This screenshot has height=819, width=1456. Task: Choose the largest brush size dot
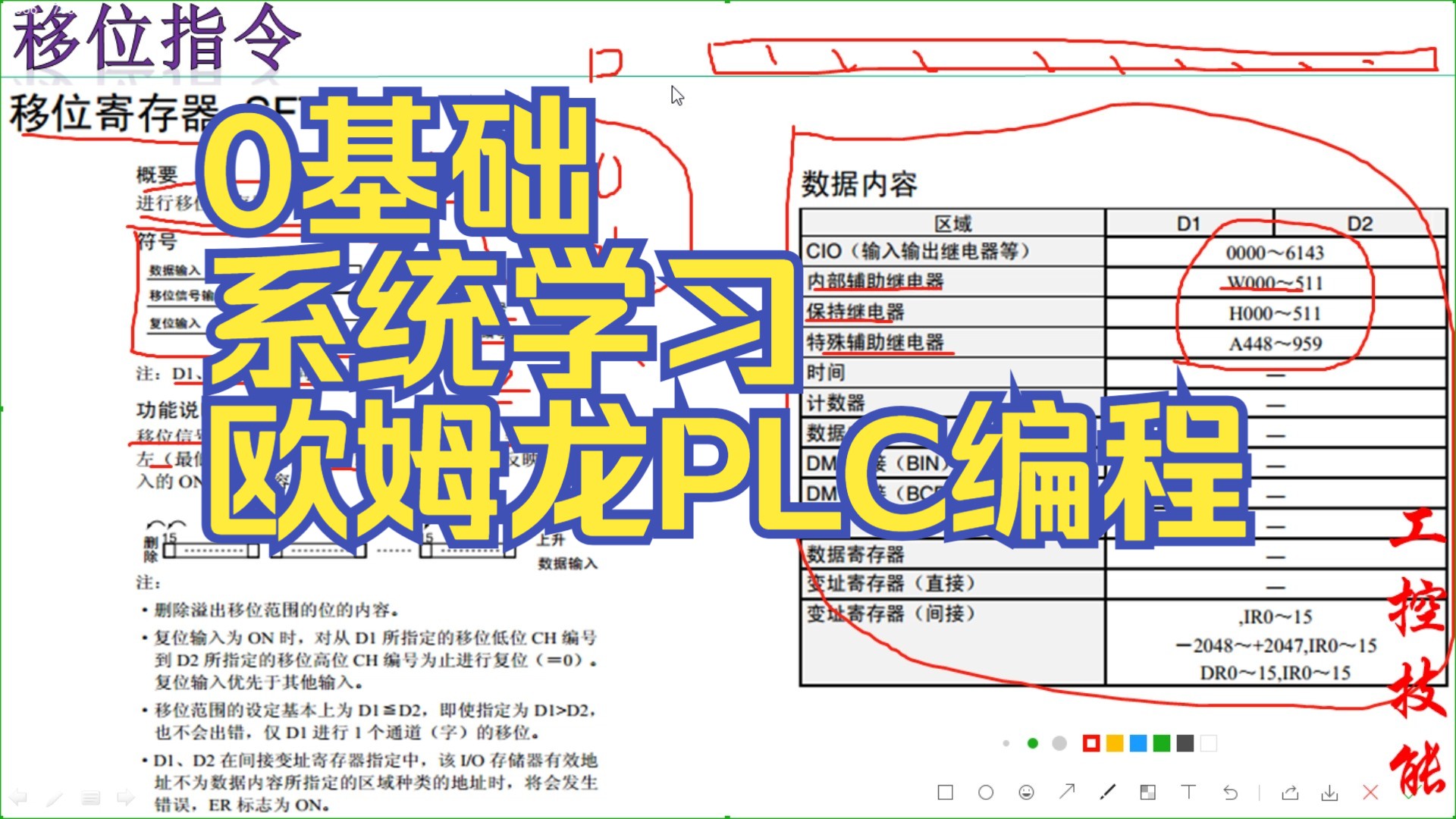1059,743
